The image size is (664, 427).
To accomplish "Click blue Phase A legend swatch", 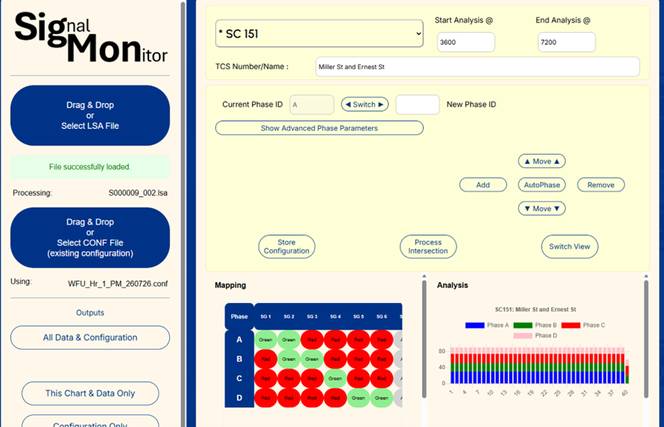I will coord(475,325).
